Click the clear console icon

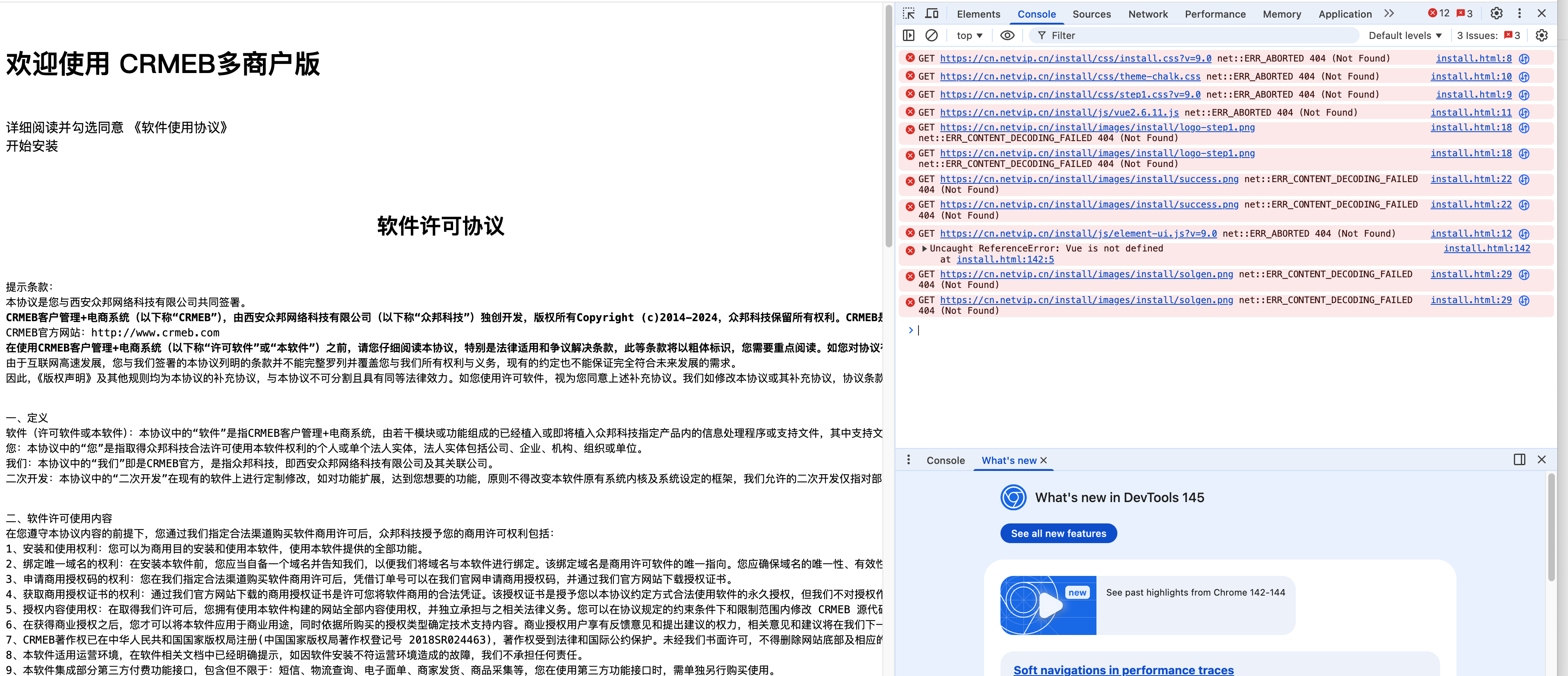click(x=931, y=35)
